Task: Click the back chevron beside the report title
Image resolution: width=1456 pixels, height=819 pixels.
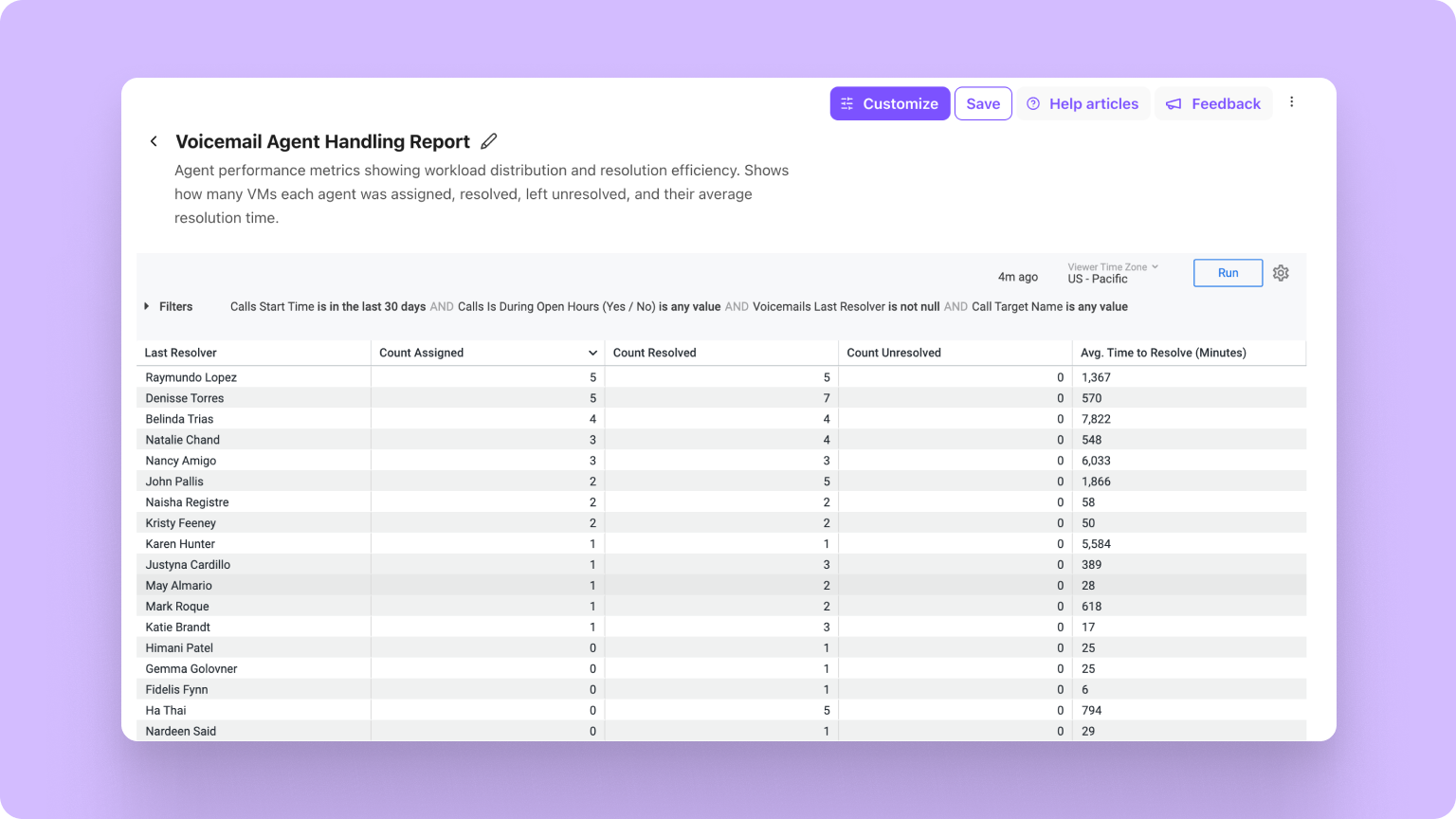Action: [x=154, y=140]
